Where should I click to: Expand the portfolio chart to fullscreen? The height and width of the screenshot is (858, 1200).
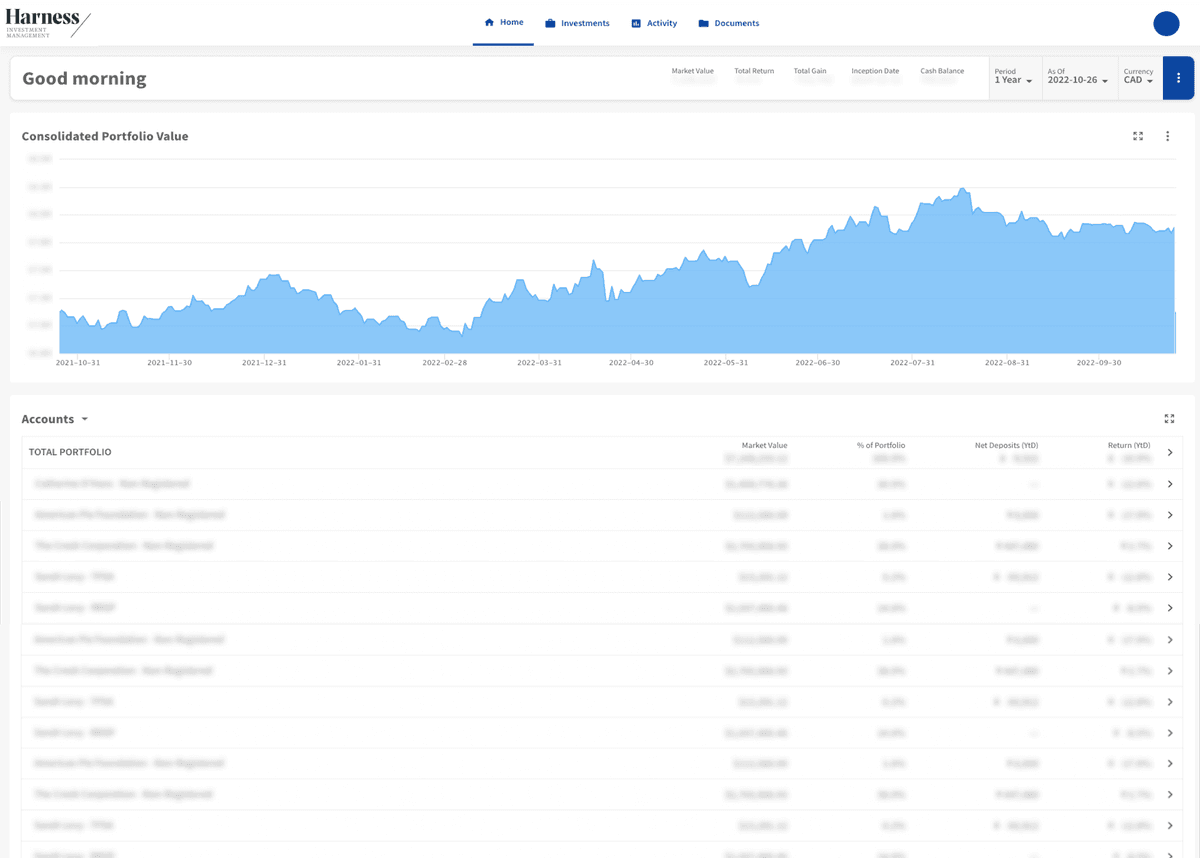click(x=1138, y=136)
